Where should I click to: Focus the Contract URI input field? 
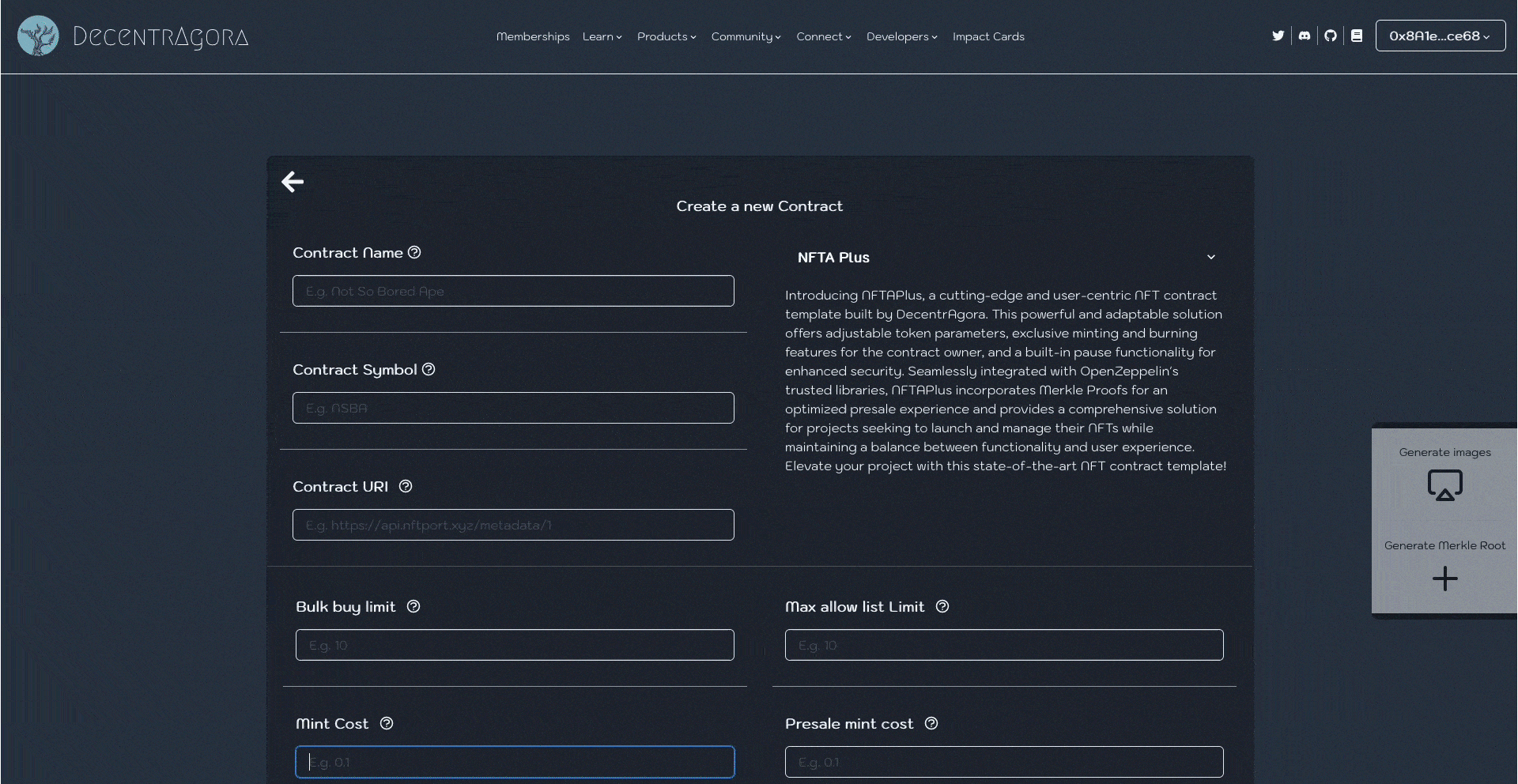pos(513,525)
